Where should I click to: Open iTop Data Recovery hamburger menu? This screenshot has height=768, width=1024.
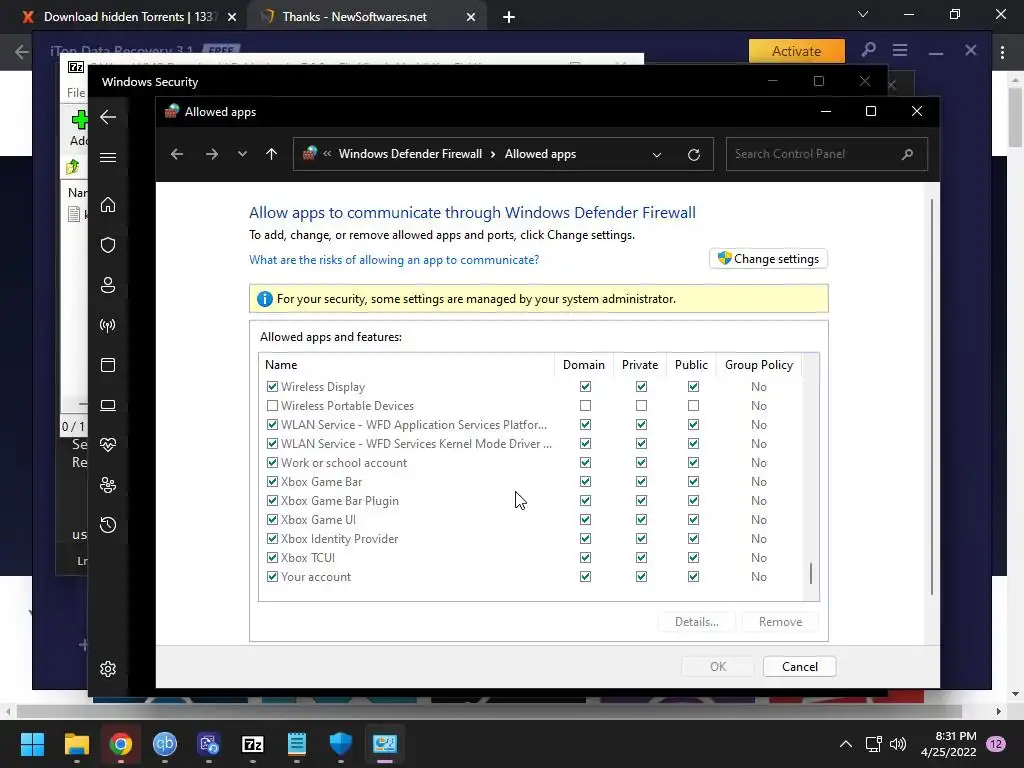[901, 50]
